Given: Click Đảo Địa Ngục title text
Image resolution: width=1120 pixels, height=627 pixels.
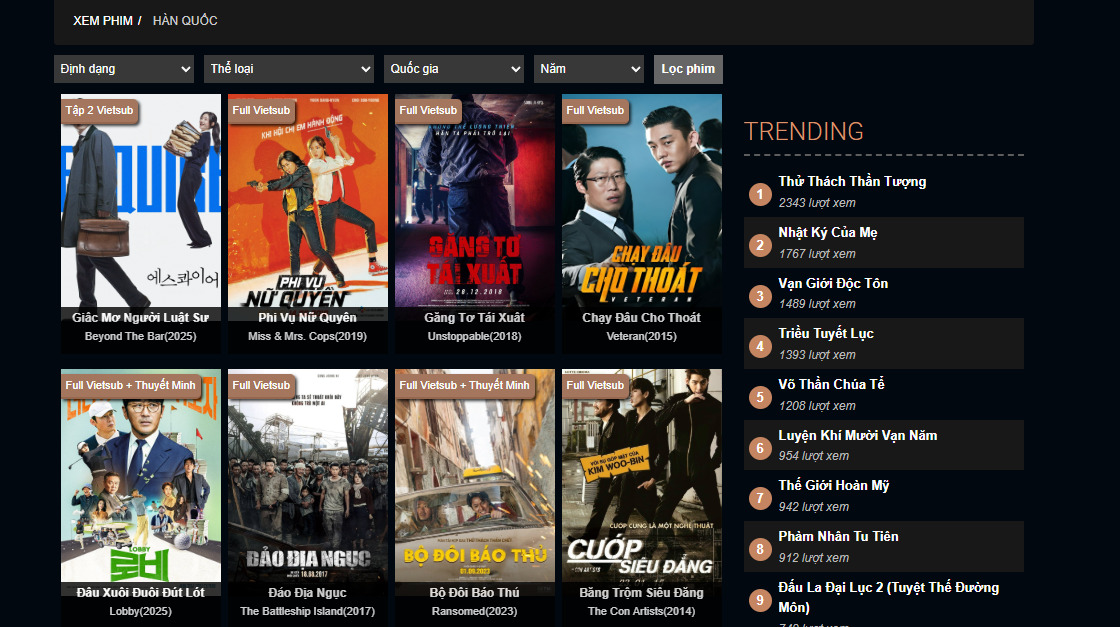Looking at the screenshot, I should pyautogui.click(x=308, y=593).
